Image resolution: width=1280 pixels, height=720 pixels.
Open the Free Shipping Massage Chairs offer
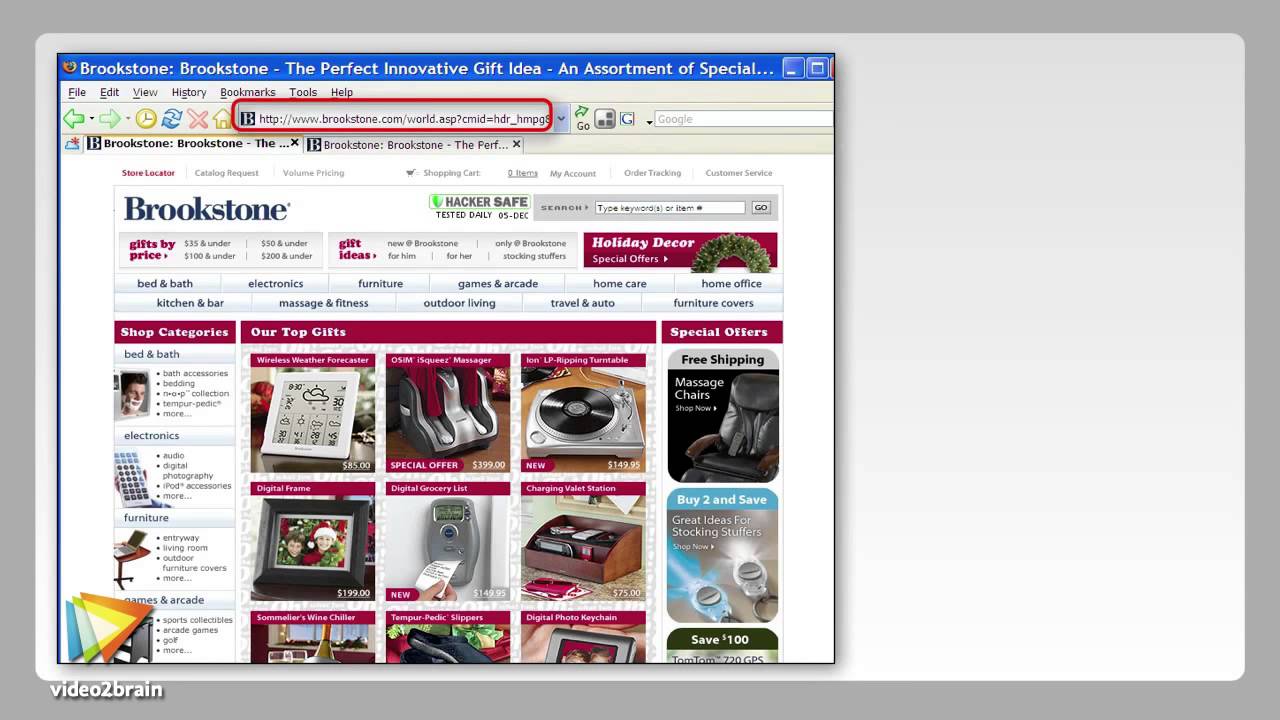coord(722,416)
